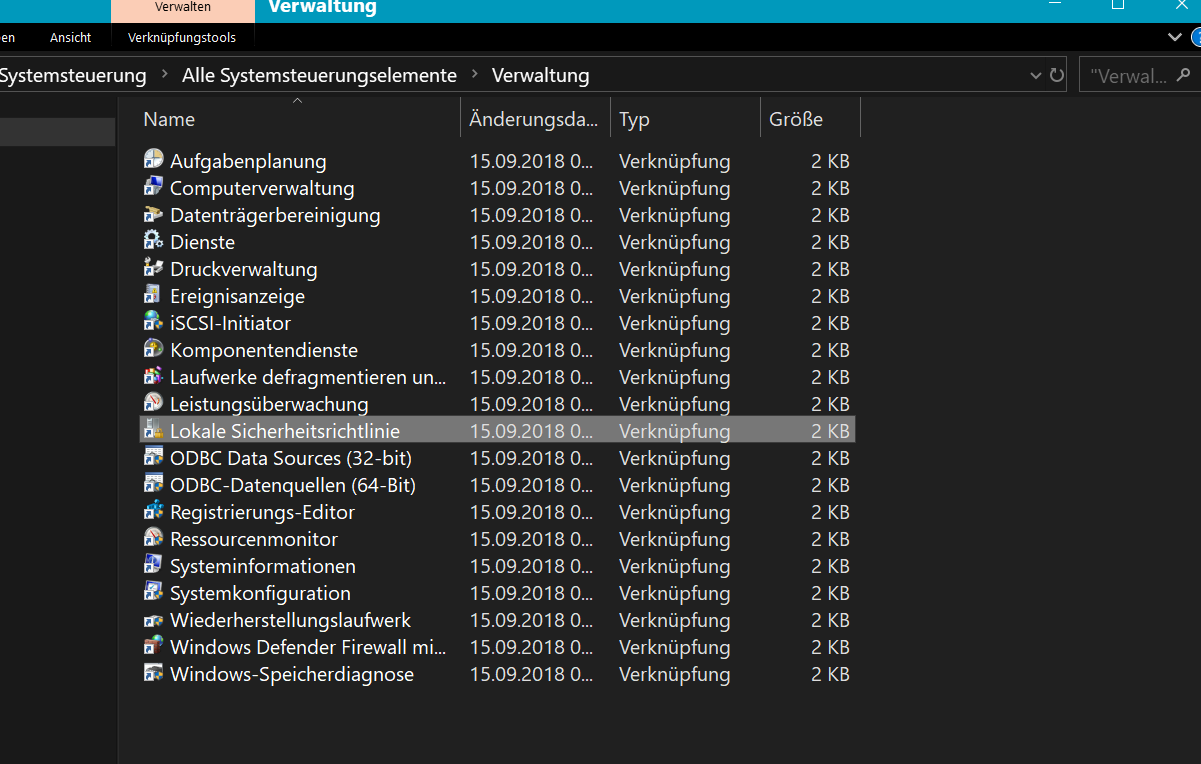Screen dimensions: 1201x764
Task: Click the Leistungsüberwachung icon
Action: coord(153,402)
